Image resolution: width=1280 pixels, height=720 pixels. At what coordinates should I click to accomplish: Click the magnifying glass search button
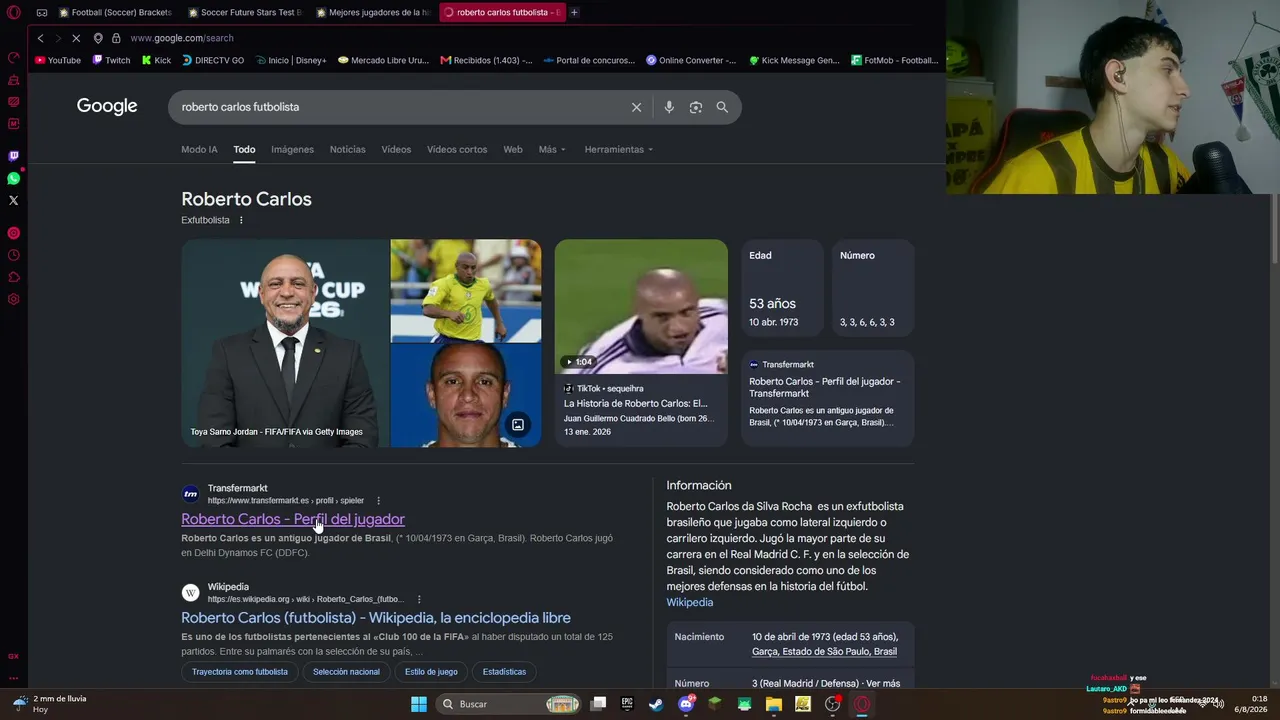722,107
